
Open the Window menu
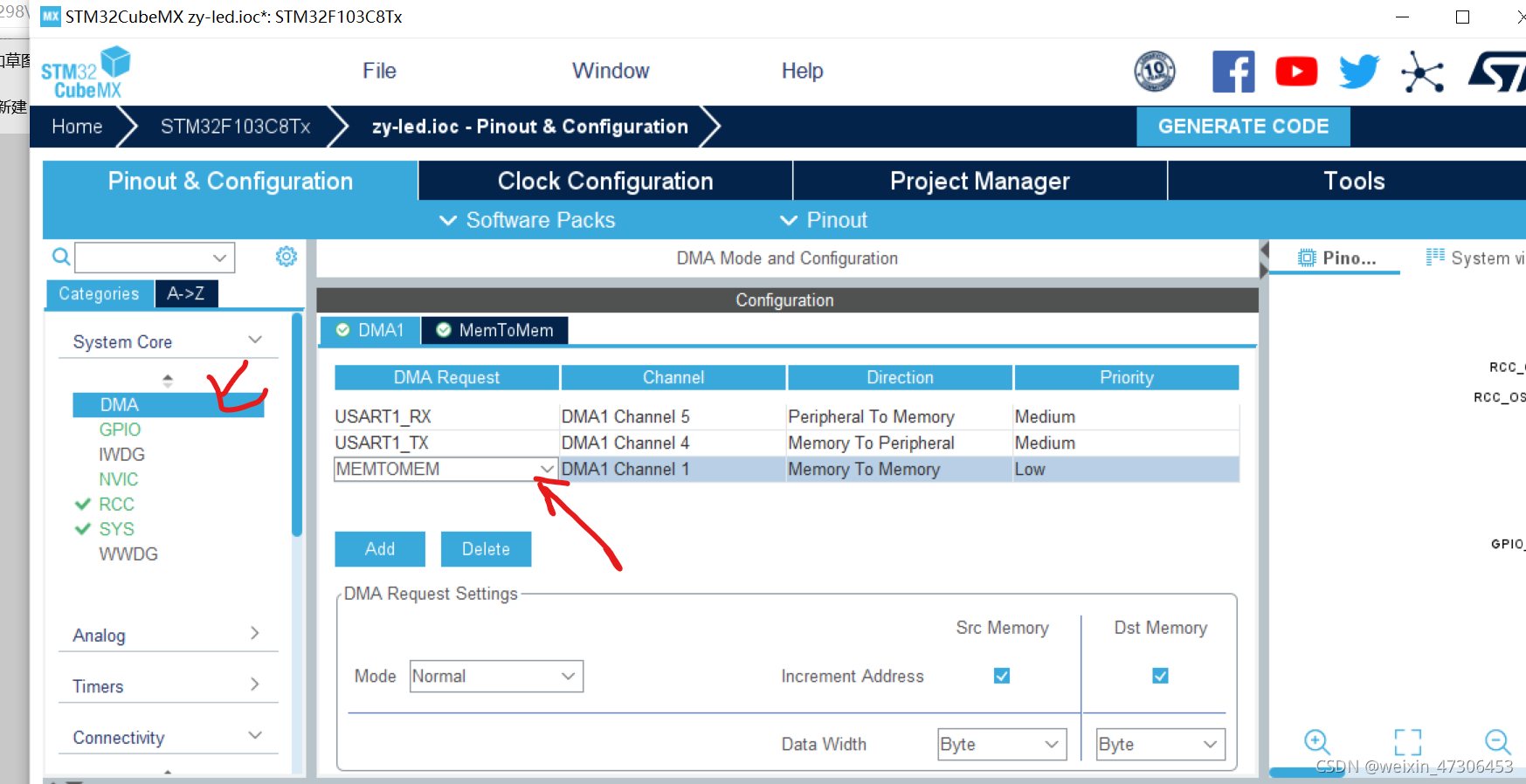coord(611,71)
